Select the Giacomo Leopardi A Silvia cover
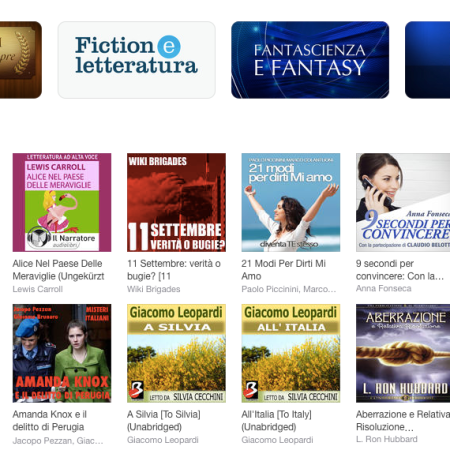Viewport: 450px width, 450px height. coord(176,353)
